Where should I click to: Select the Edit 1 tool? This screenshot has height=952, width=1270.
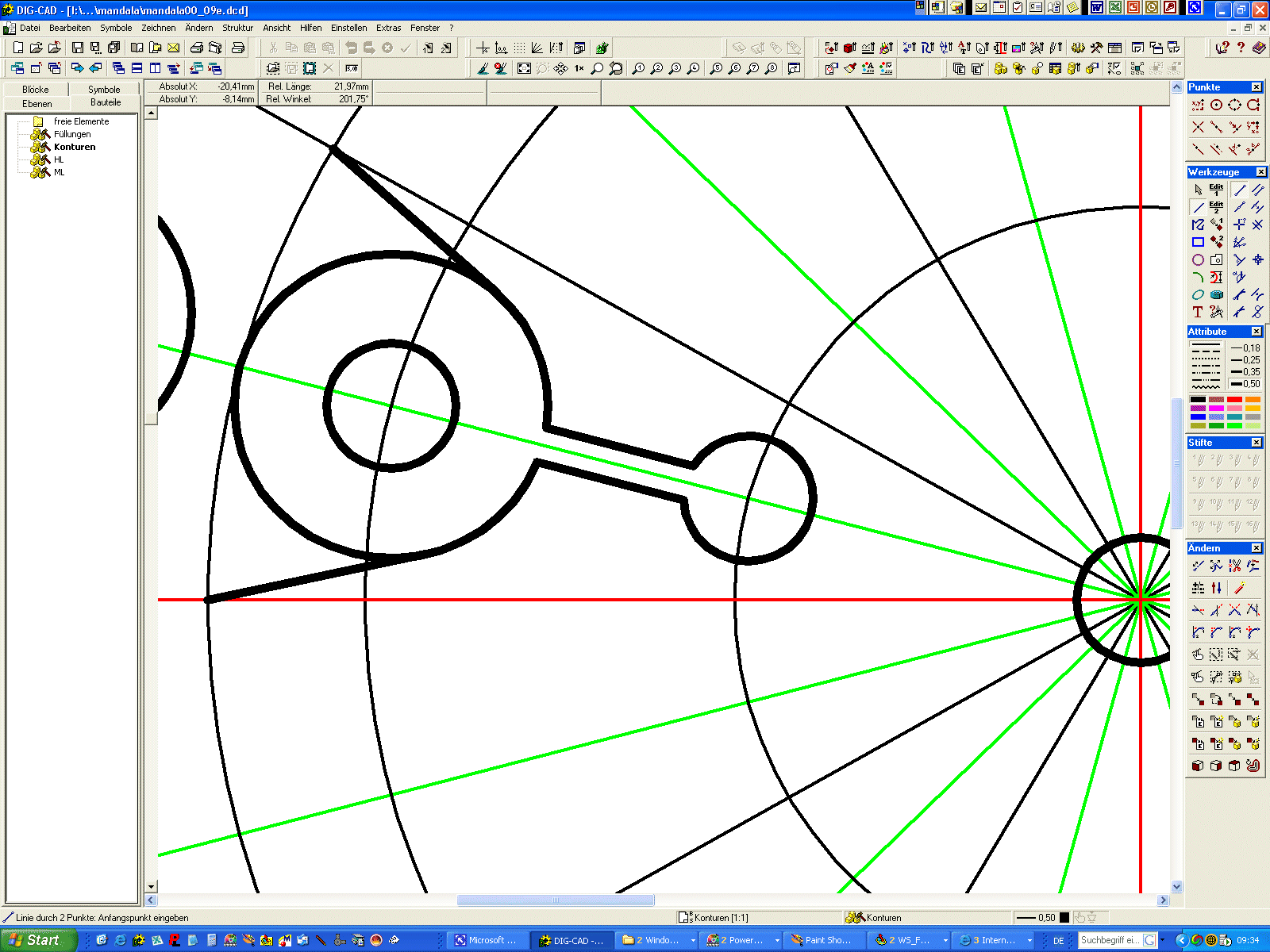coord(1216,190)
